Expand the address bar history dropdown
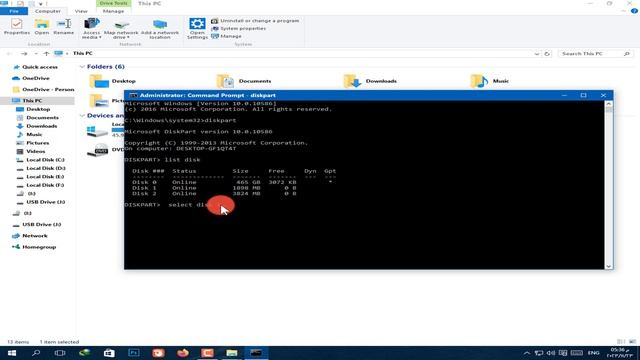This screenshot has height=360, width=640. coord(536,53)
